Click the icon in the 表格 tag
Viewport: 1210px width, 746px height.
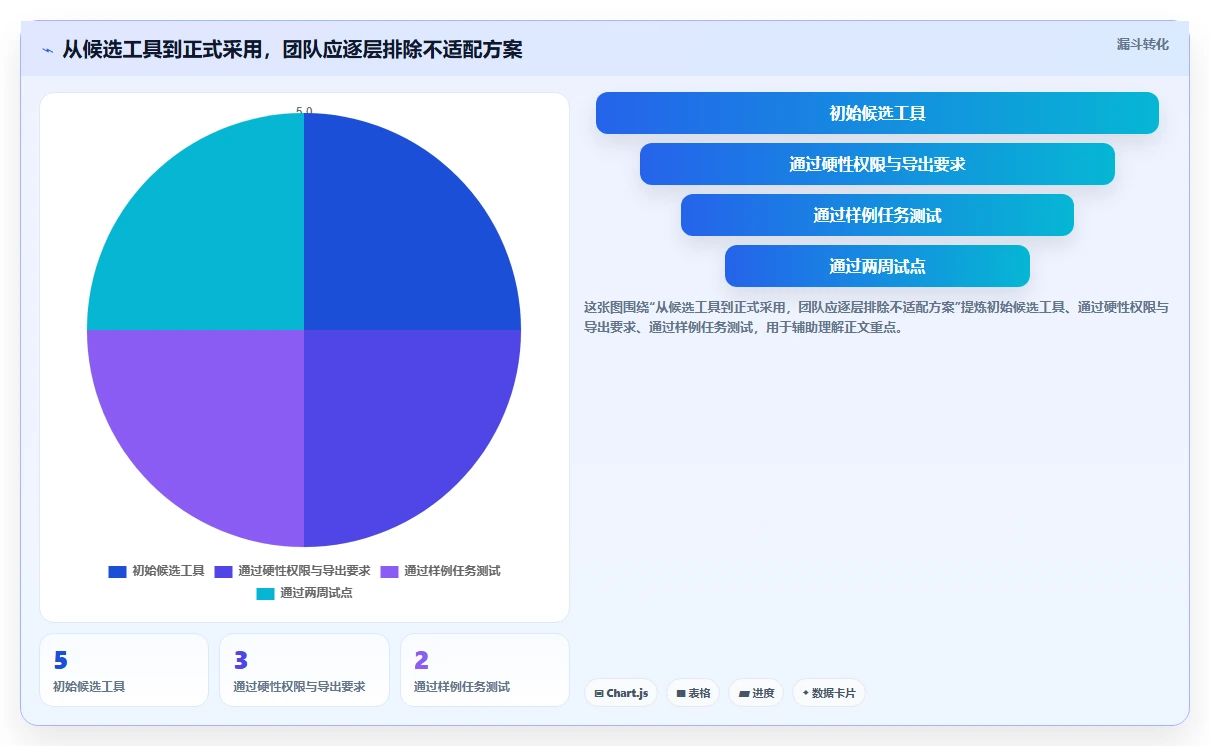coord(681,693)
